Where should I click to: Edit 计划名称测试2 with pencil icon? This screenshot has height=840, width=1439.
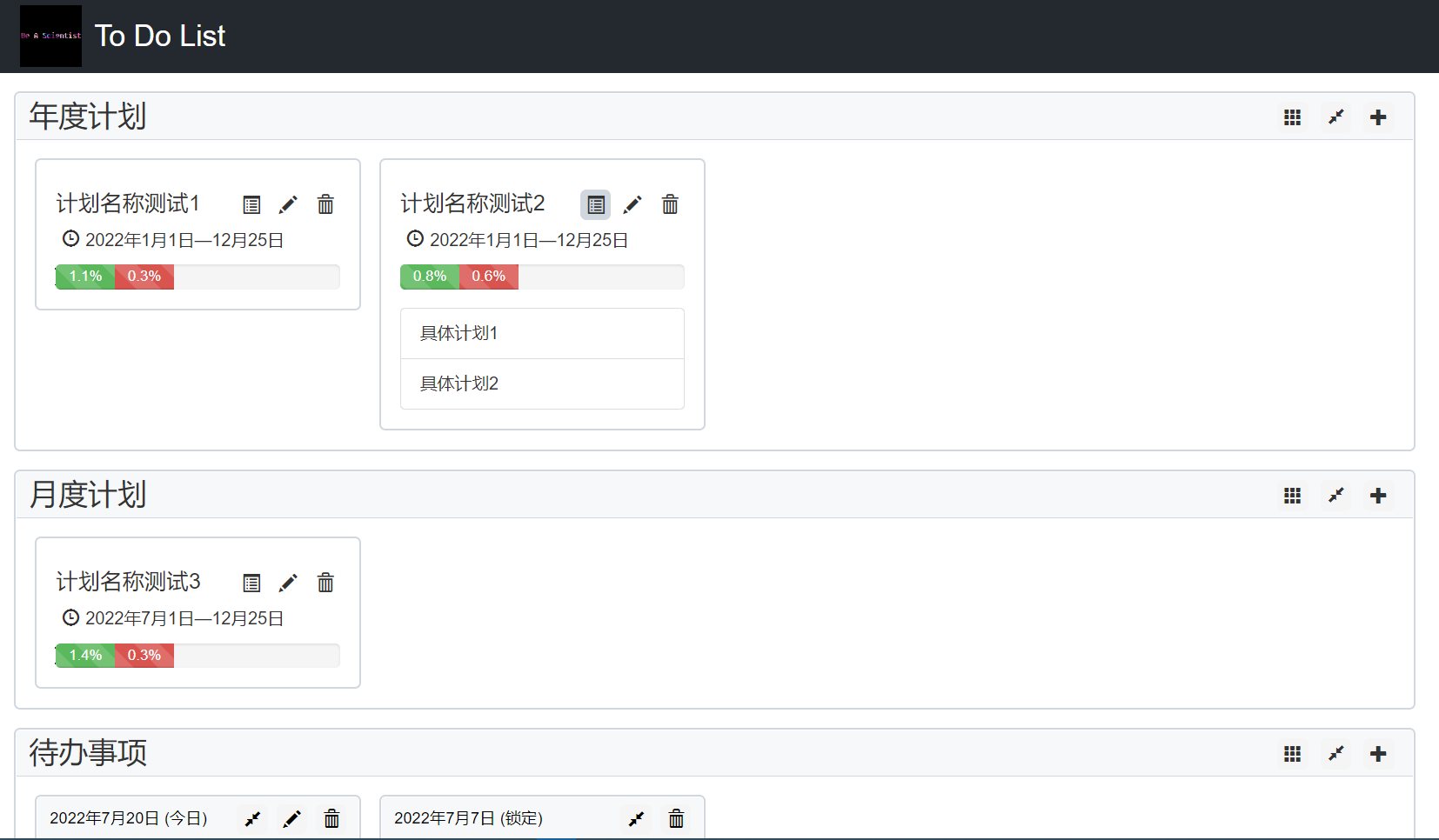tap(632, 205)
